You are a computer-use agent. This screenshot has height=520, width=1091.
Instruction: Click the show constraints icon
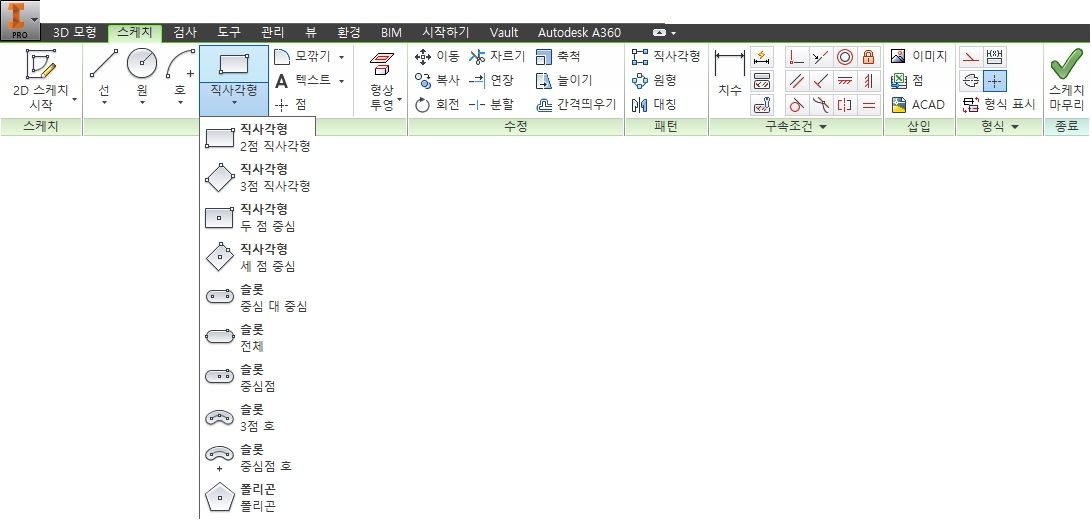[763, 81]
